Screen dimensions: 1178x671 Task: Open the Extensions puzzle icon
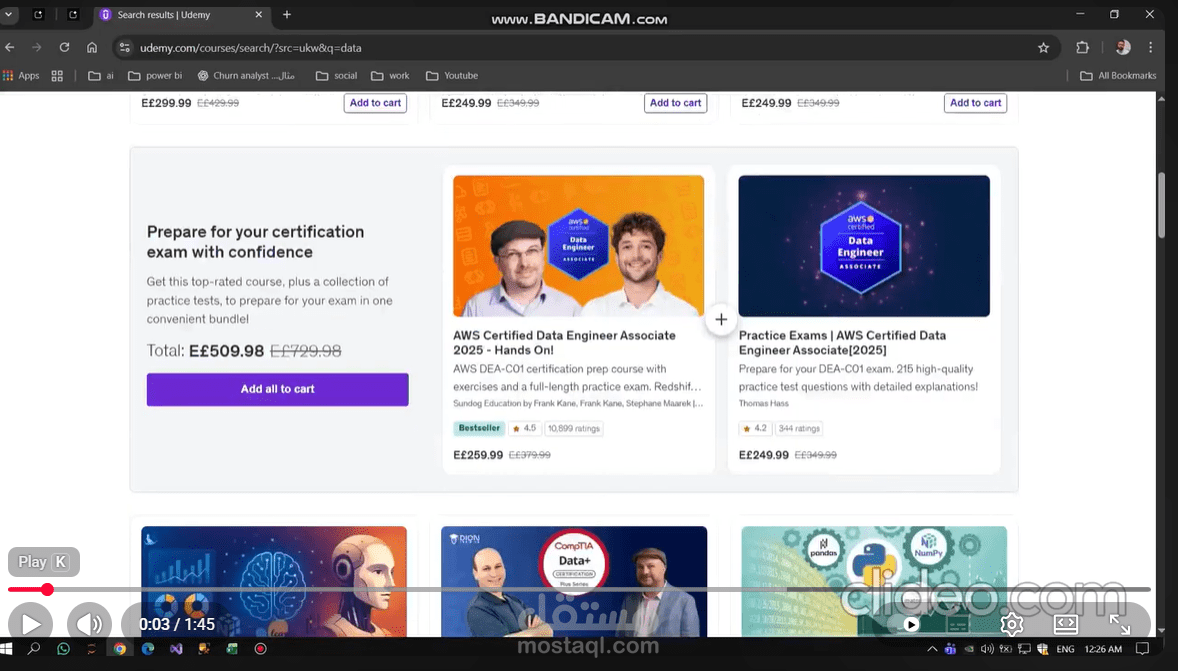tap(1083, 47)
